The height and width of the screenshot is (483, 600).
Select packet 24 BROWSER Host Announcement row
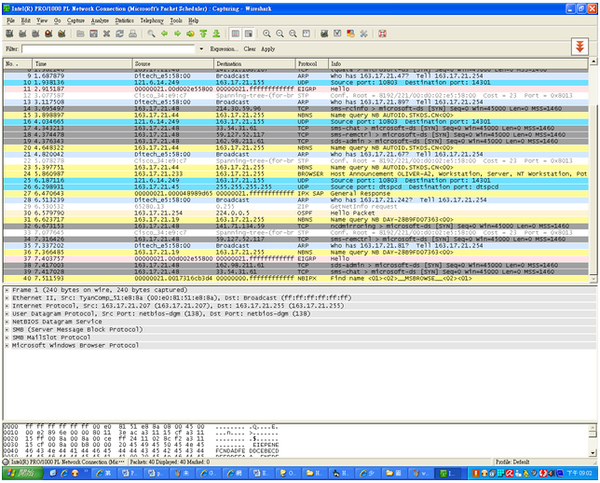pyautogui.click(x=296, y=174)
